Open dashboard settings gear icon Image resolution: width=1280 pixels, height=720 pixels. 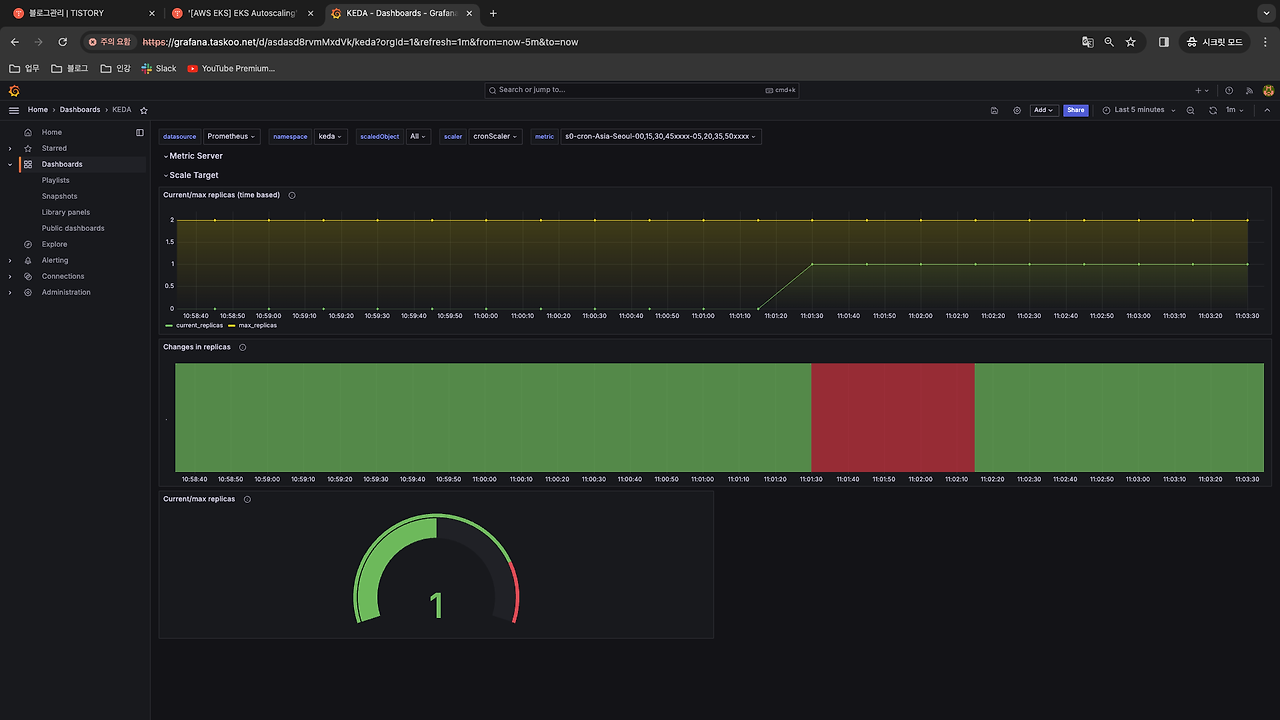pos(1017,110)
